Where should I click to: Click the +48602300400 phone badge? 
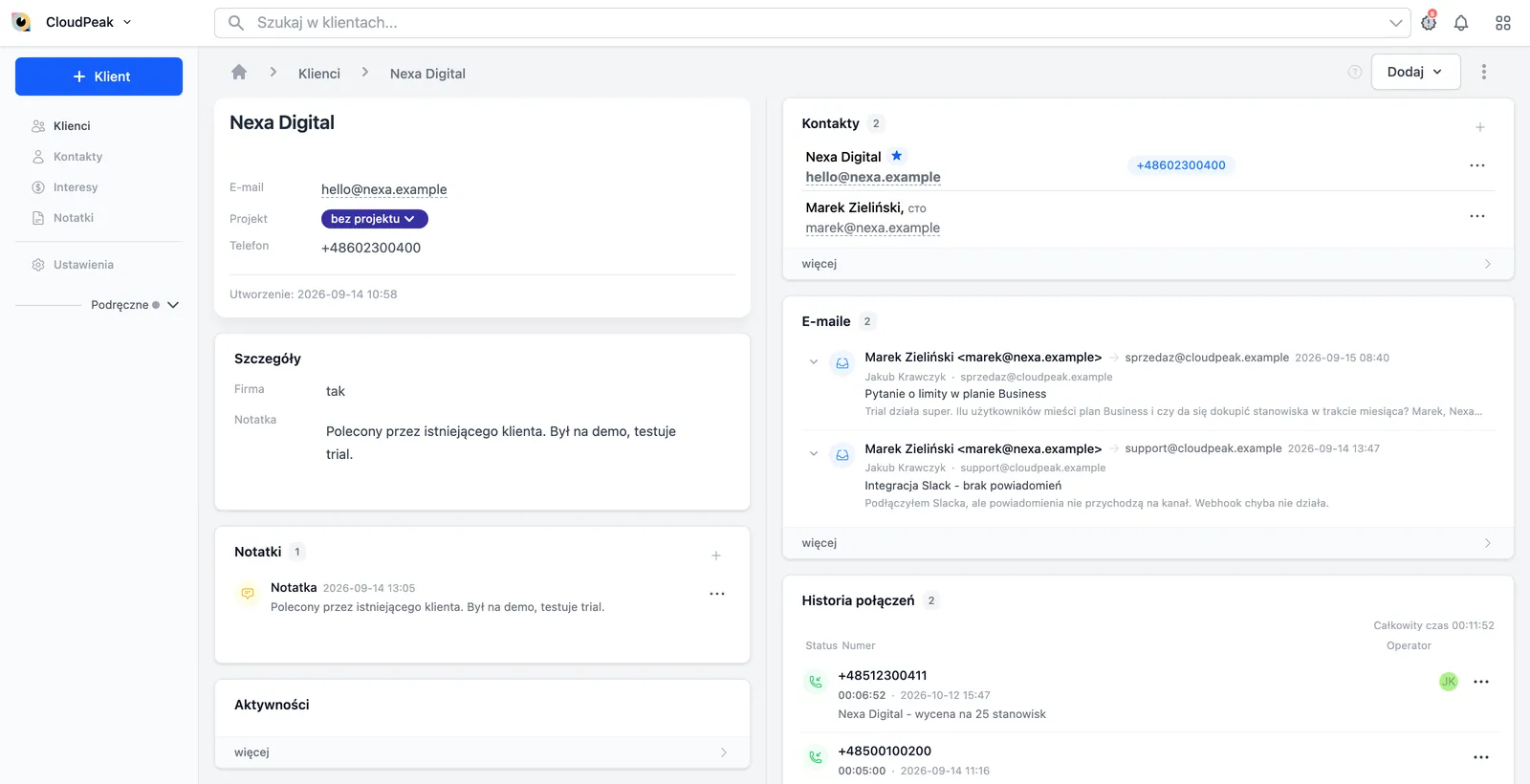click(1181, 165)
